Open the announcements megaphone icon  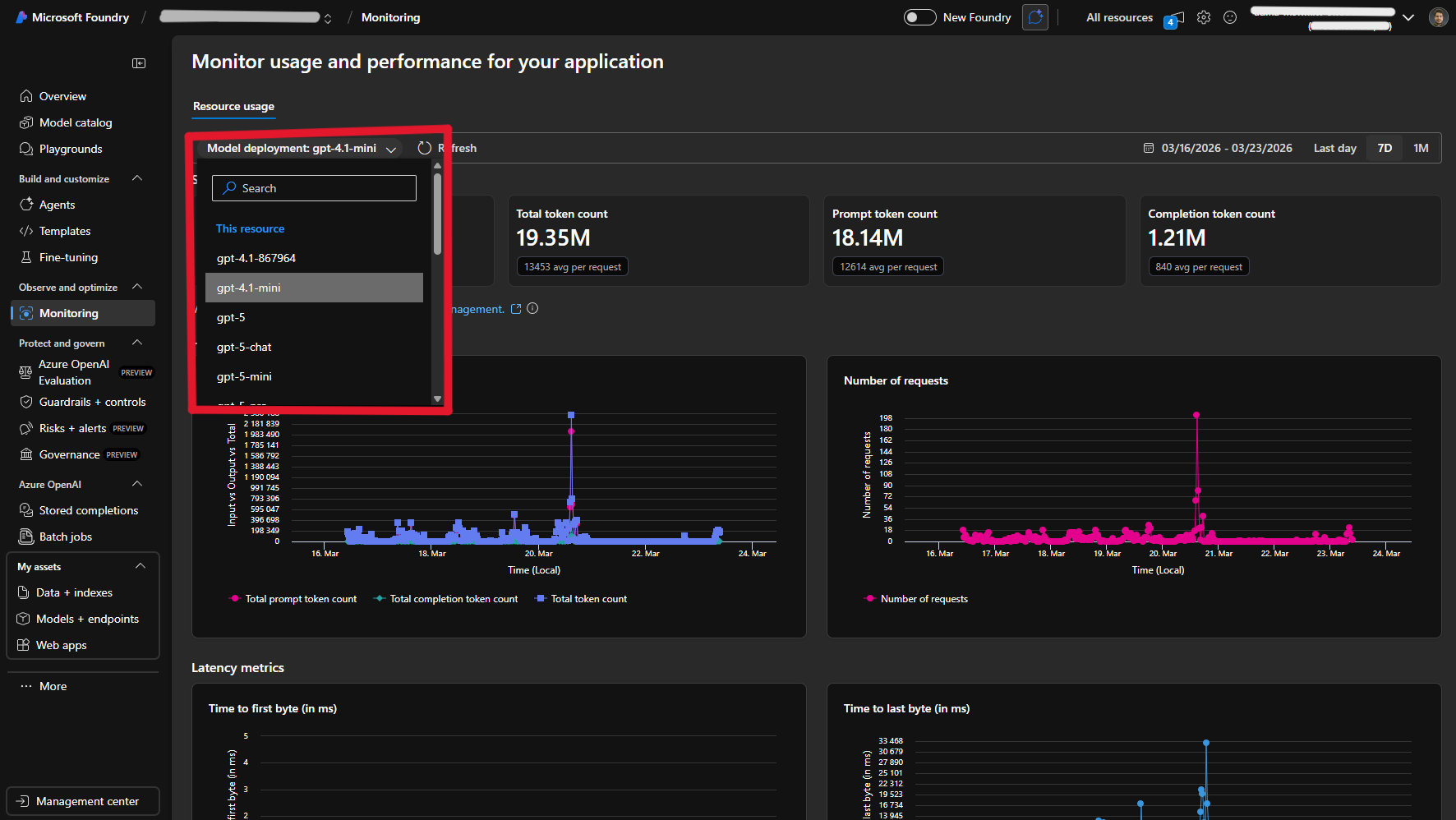pos(1175,18)
